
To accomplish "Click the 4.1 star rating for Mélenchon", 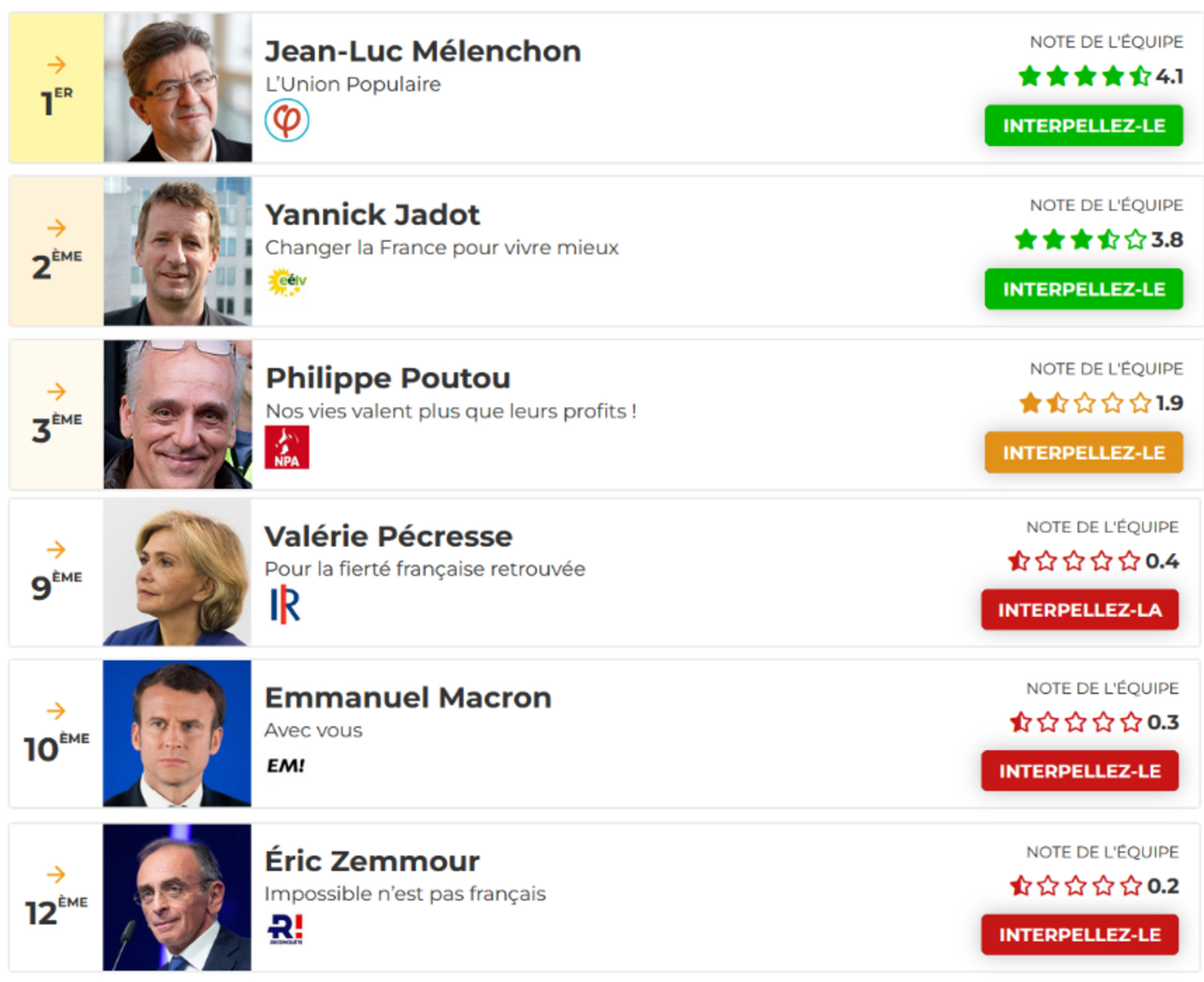I will click(1100, 76).
